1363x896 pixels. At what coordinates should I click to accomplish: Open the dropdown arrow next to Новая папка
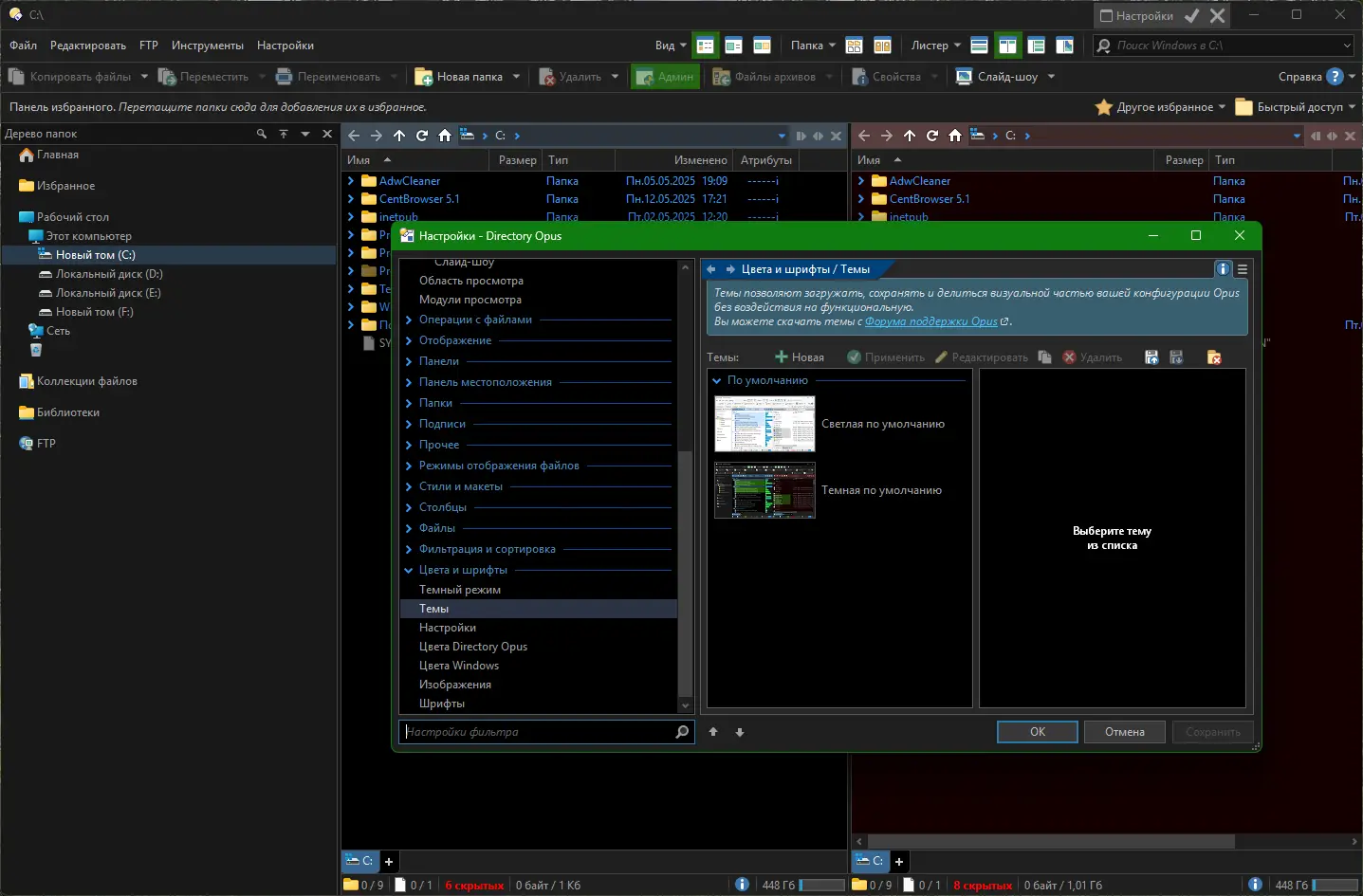(516, 77)
